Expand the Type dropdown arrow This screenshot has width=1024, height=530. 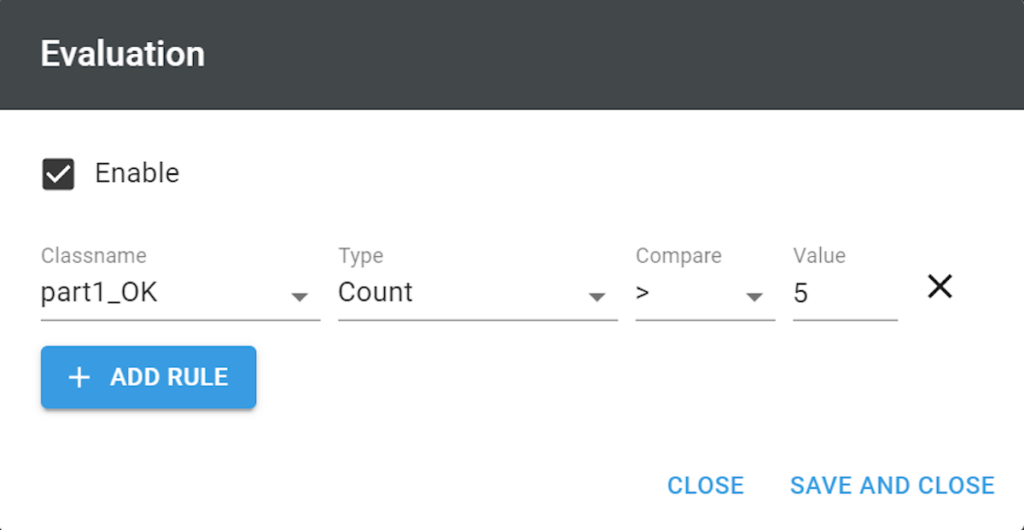click(596, 297)
